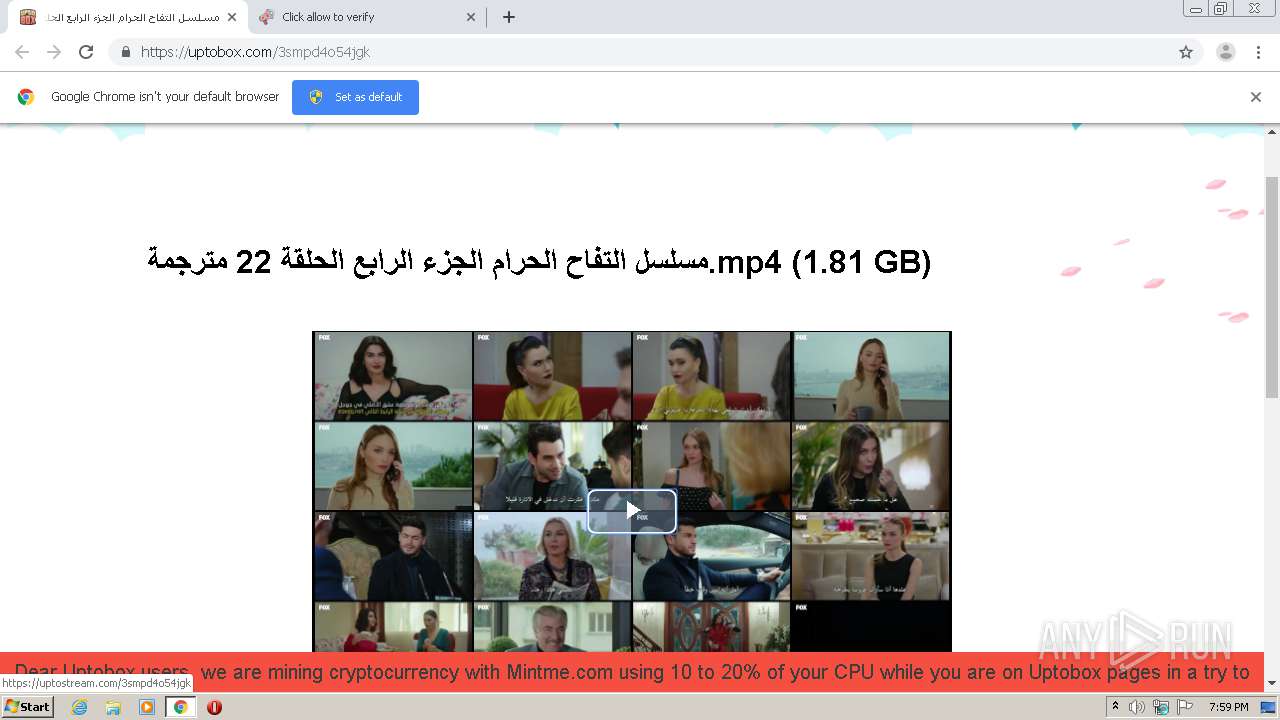
Task: Restore down the Chrome window
Action: (1221, 9)
